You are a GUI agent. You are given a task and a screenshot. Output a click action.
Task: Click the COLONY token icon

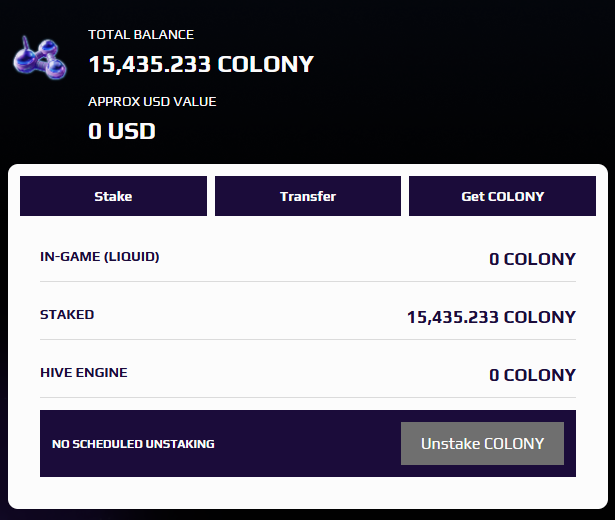click(40, 58)
